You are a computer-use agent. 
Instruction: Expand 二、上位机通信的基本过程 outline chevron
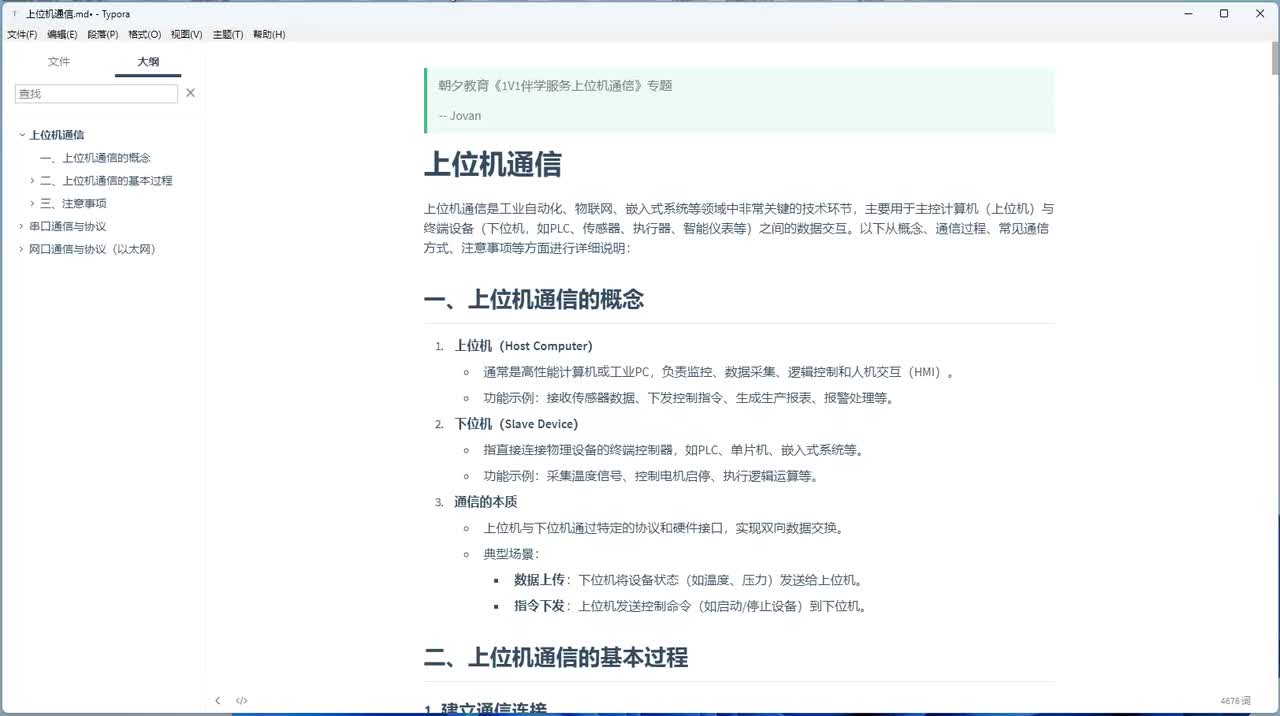coord(33,181)
